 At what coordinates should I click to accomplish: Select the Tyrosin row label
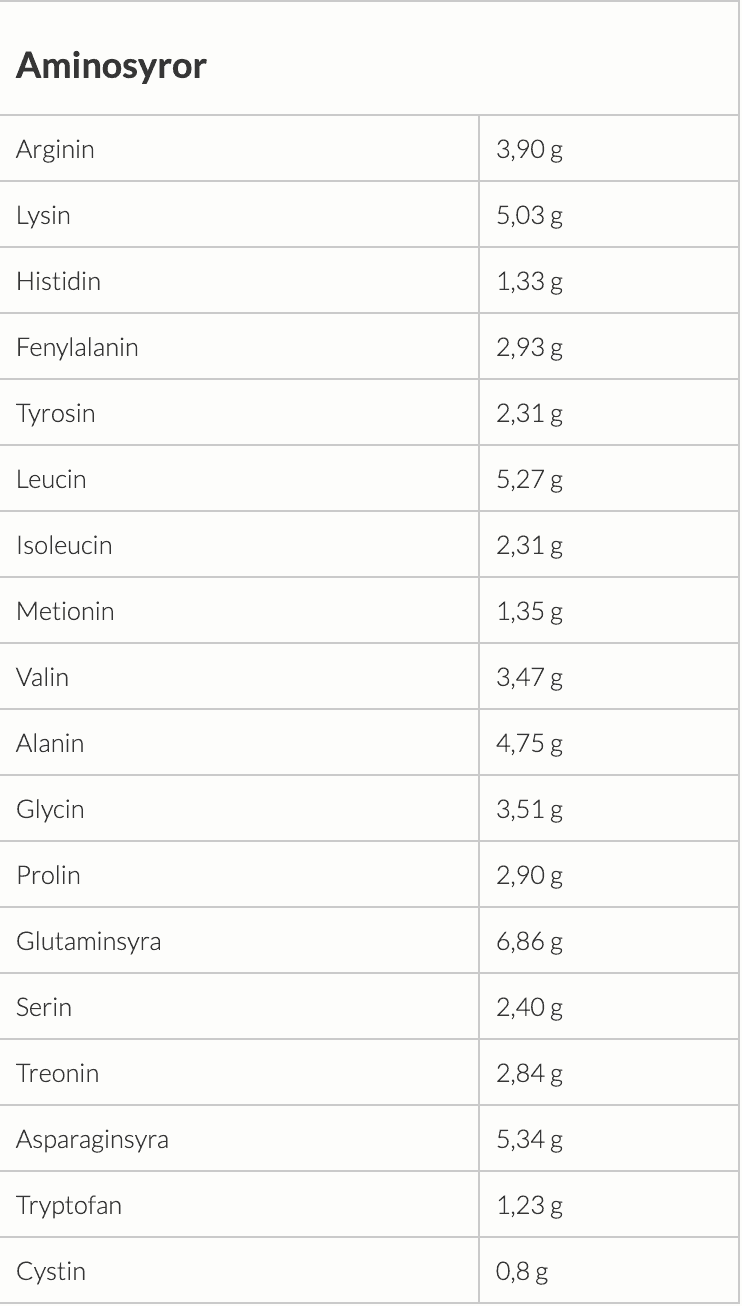[55, 414]
